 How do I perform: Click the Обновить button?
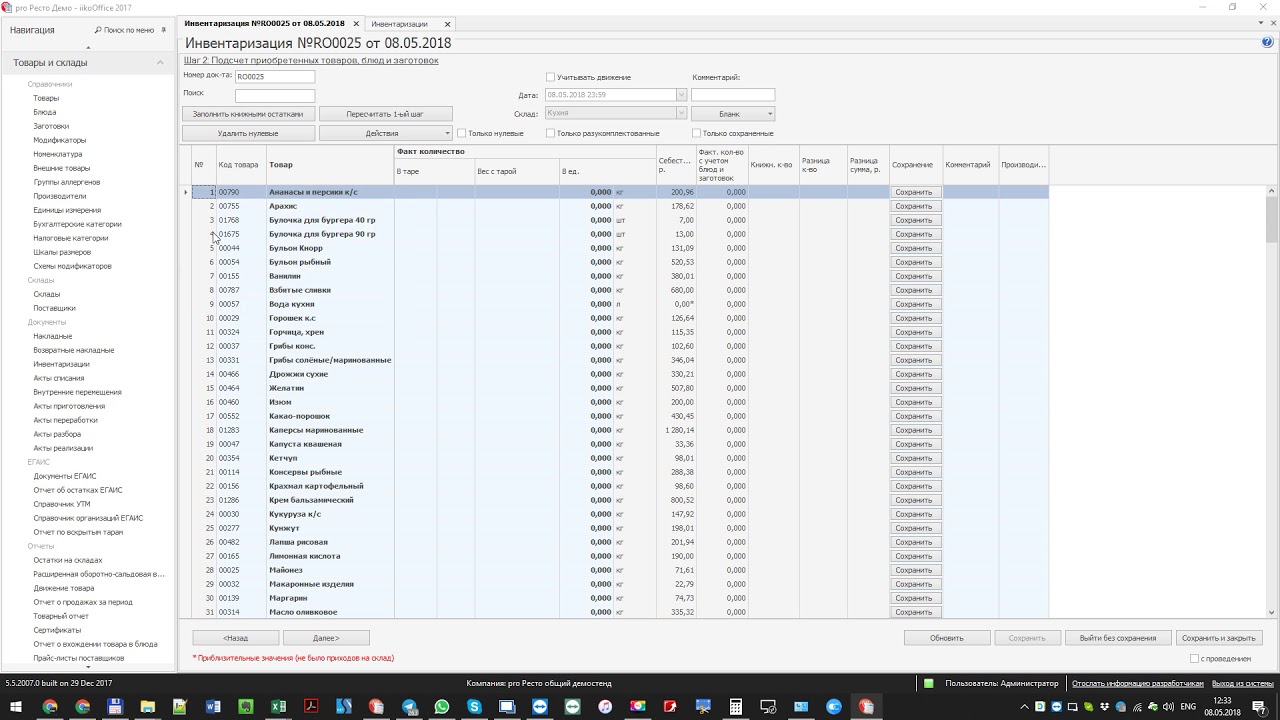pyautogui.click(x=947, y=638)
